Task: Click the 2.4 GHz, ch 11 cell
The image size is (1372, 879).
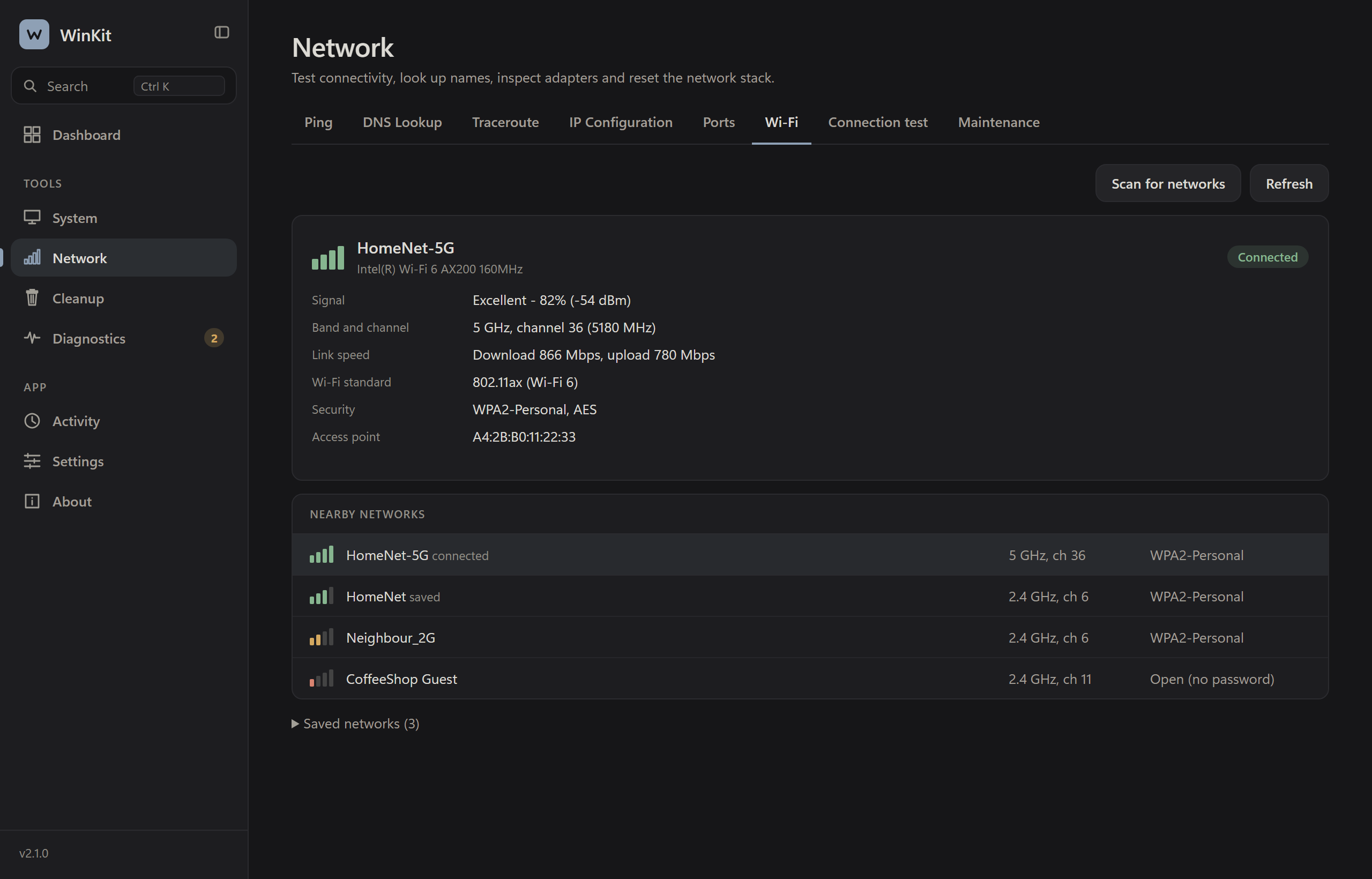Action: [x=1049, y=678]
